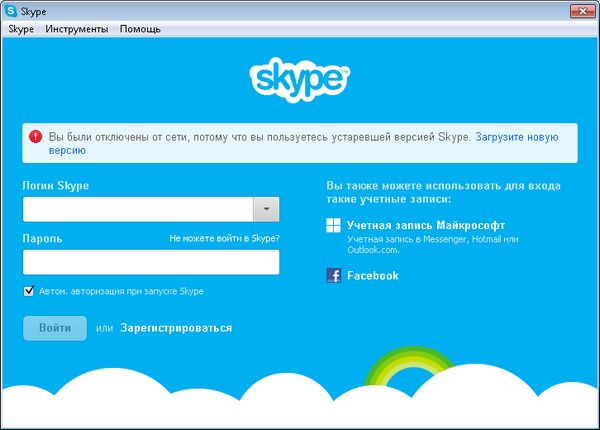The height and width of the screenshot is (430, 600).
Task: Click the 'Пароль' label text
Action: [42, 238]
